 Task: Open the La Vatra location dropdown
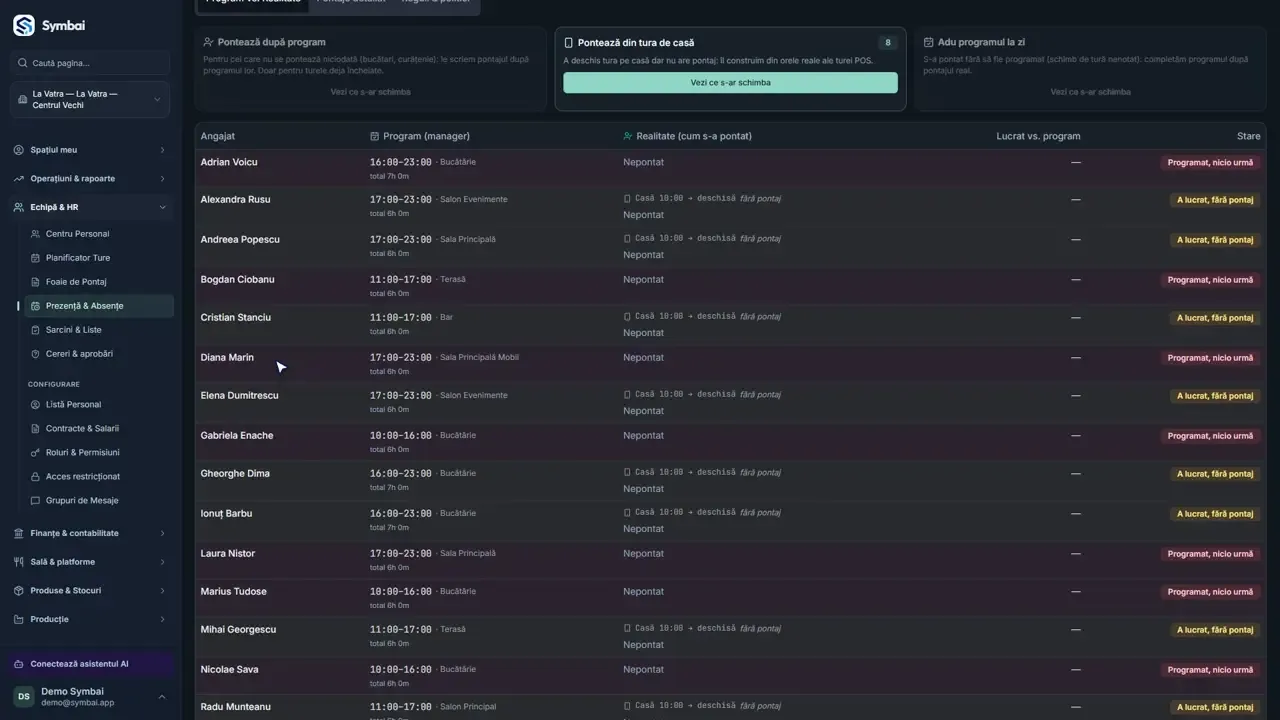(x=90, y=100)
